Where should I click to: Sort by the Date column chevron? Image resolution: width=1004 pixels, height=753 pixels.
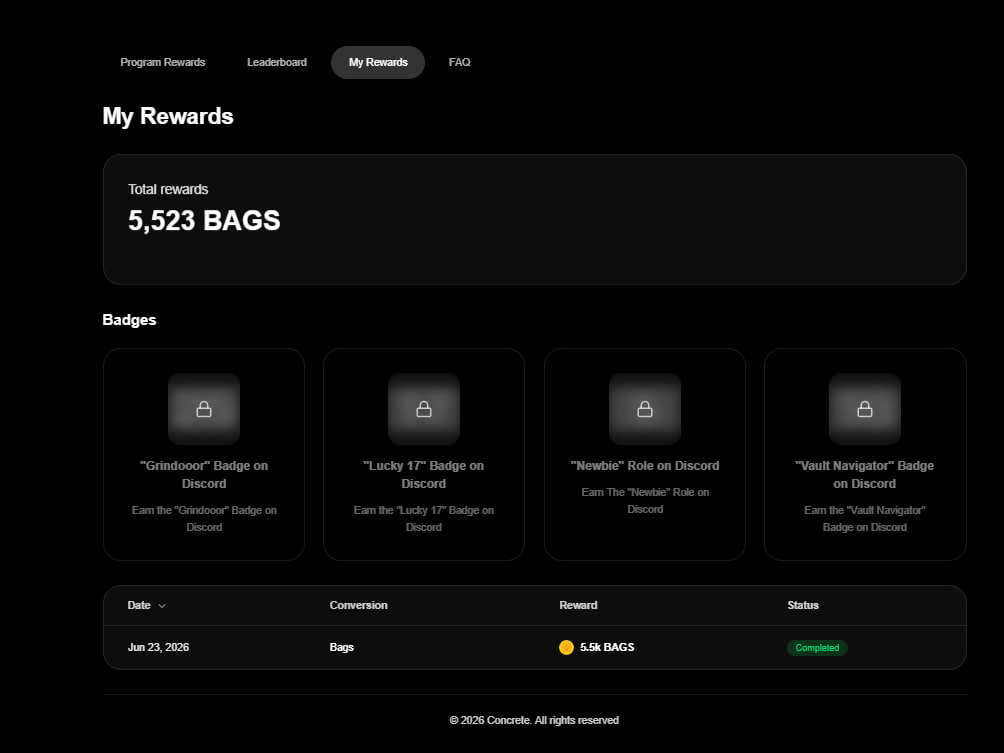(x=162, y=606)
